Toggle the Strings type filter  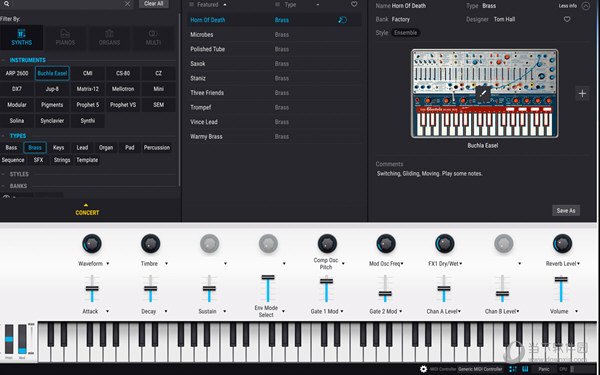click(x=62, y=160)
